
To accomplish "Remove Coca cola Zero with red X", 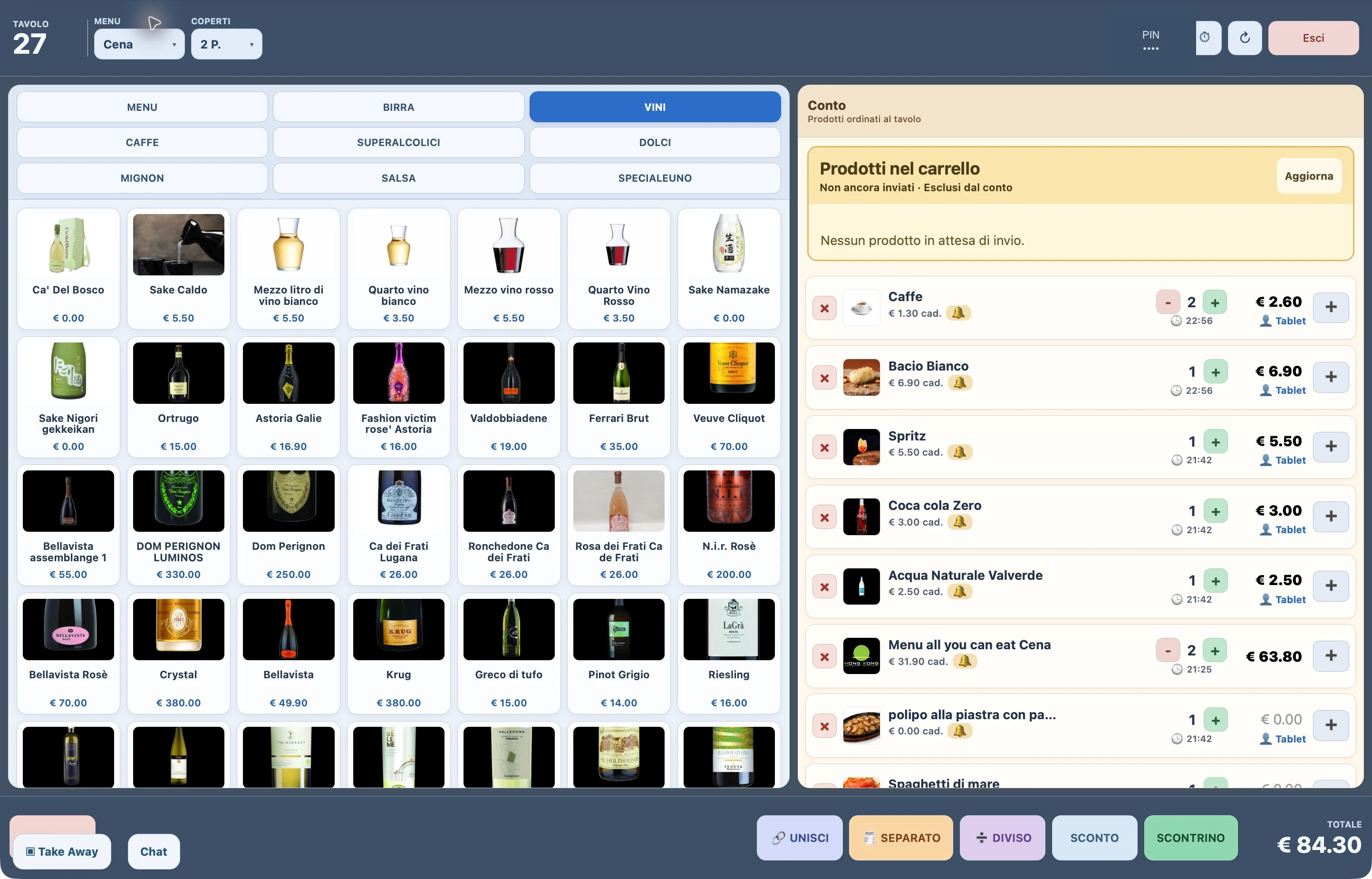I will pyautogui.click(x=824, y=517).
